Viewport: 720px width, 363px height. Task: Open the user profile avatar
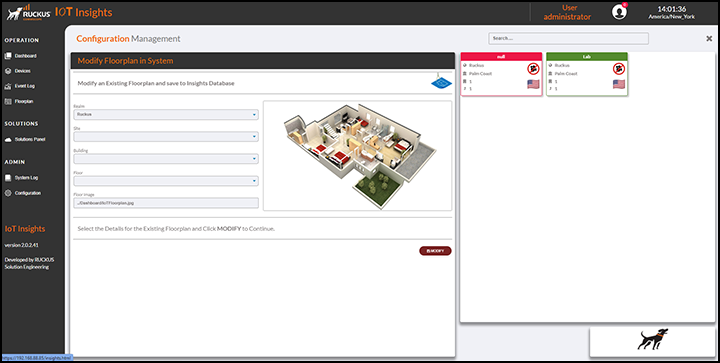(619, 12)
